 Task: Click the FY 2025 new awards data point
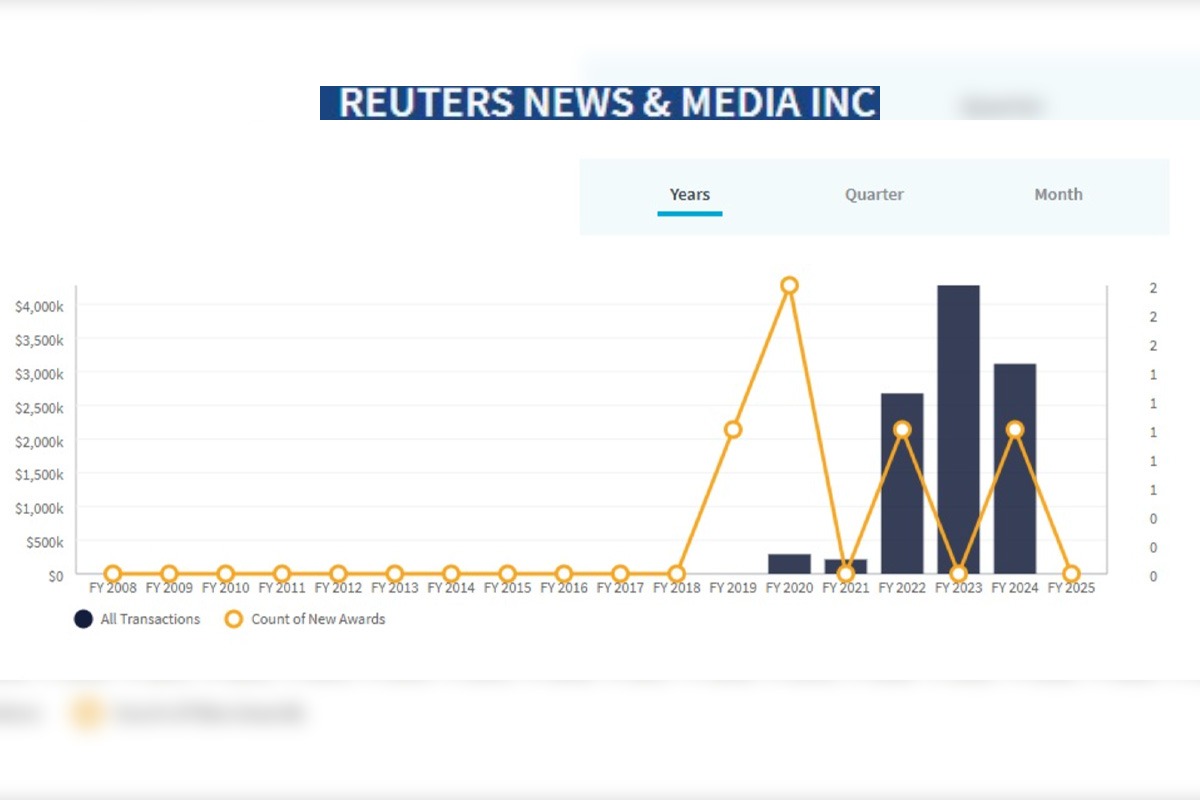(x=1071, y=574)
